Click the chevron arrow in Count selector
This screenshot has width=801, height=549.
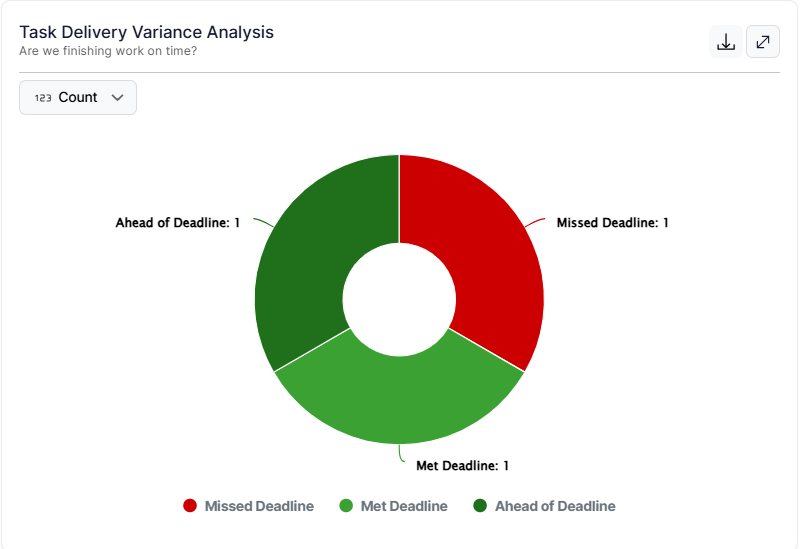[x=118, y=98]
